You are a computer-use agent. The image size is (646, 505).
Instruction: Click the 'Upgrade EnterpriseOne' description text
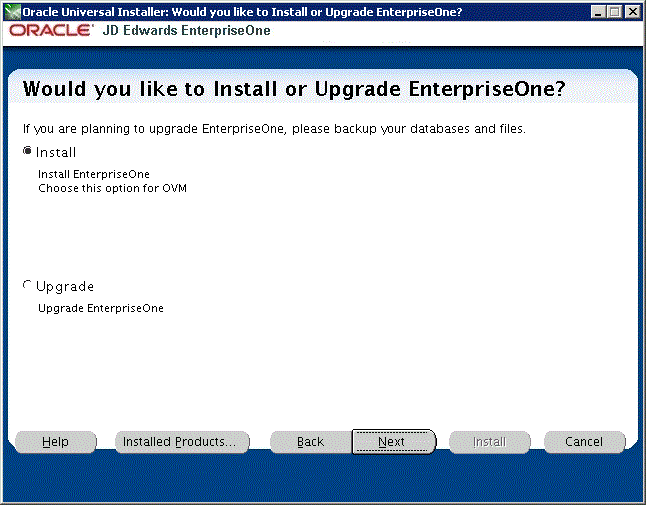tap(101, 308)
